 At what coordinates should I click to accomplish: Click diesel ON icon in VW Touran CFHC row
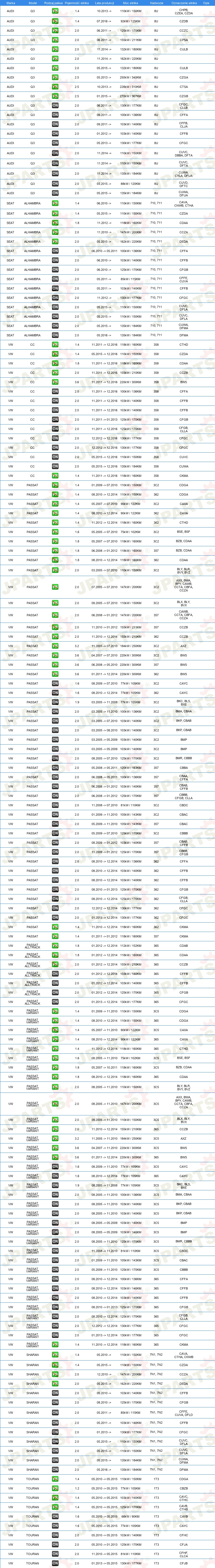click(55, 1535)
